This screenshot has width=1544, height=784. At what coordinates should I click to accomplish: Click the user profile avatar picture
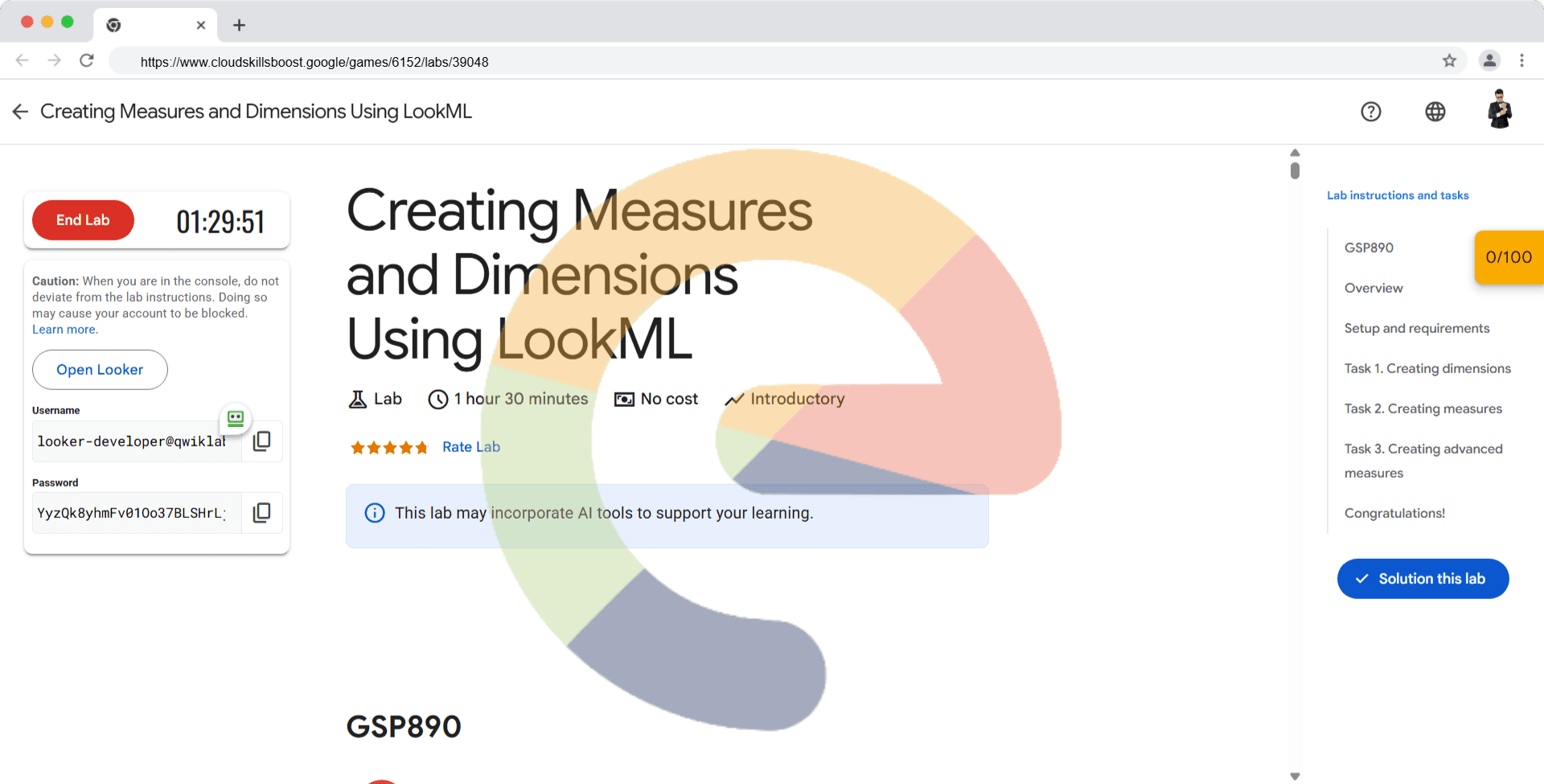pos(1499,110)
